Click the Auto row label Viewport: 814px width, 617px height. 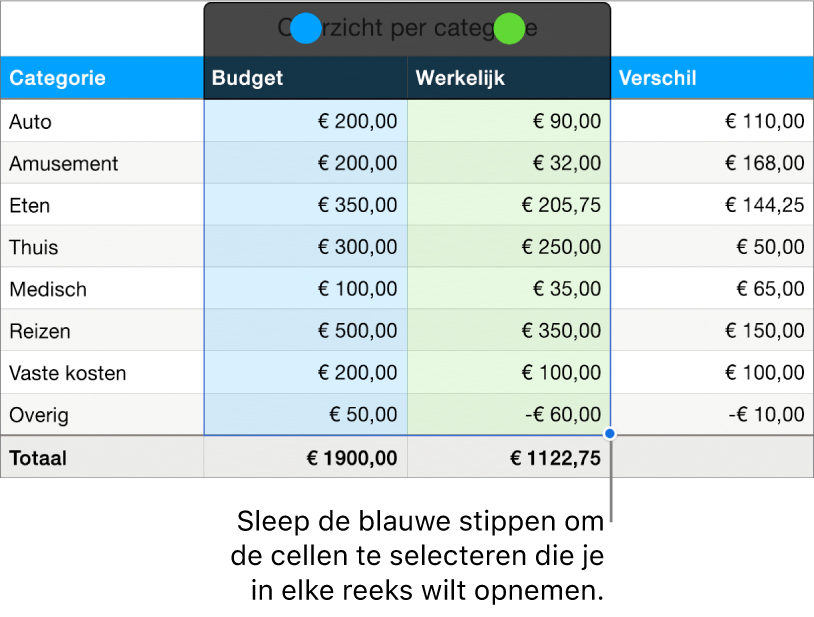(x=31, y=122)
